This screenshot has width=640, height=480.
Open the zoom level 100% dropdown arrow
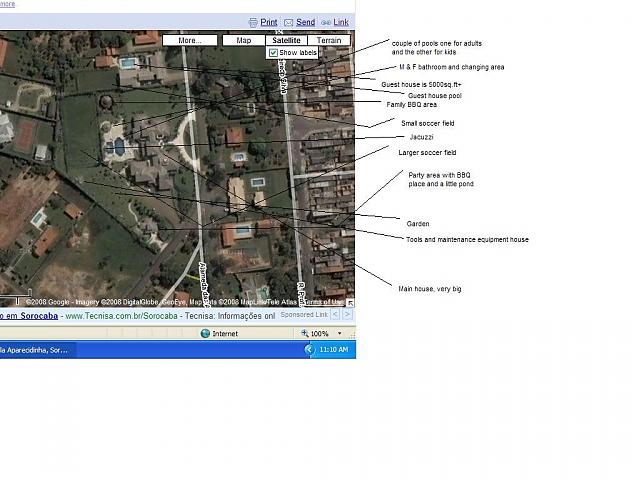[338, 334]
